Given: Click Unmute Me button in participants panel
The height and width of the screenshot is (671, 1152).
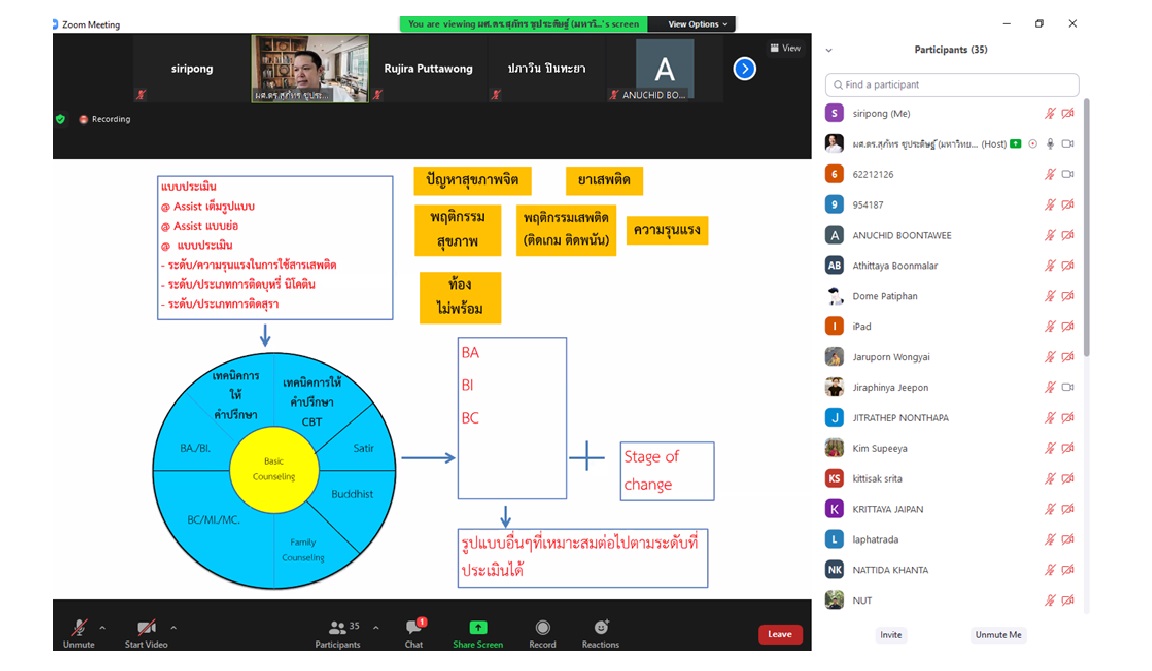Looking at the screenshot, I should click(998, 635).
